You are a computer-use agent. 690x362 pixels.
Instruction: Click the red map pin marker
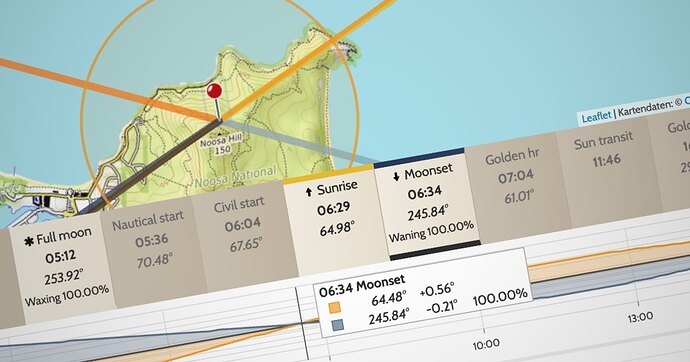tap(214, 91)
